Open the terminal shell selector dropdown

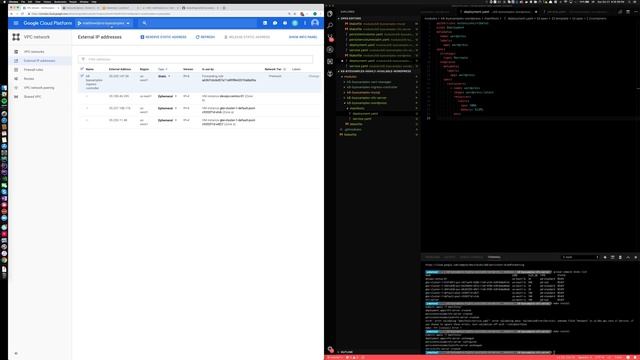coord(580,257)
